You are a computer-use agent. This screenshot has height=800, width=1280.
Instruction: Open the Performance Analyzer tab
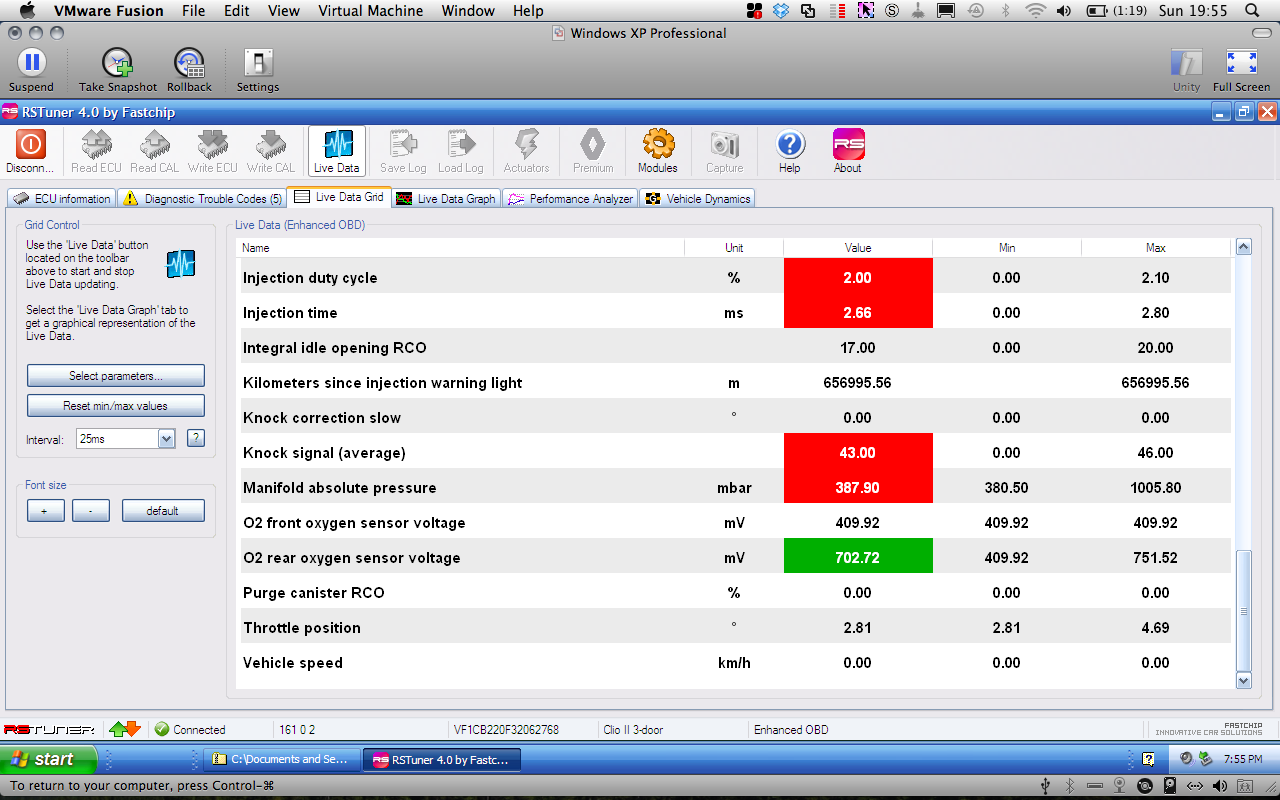[571, 198]
